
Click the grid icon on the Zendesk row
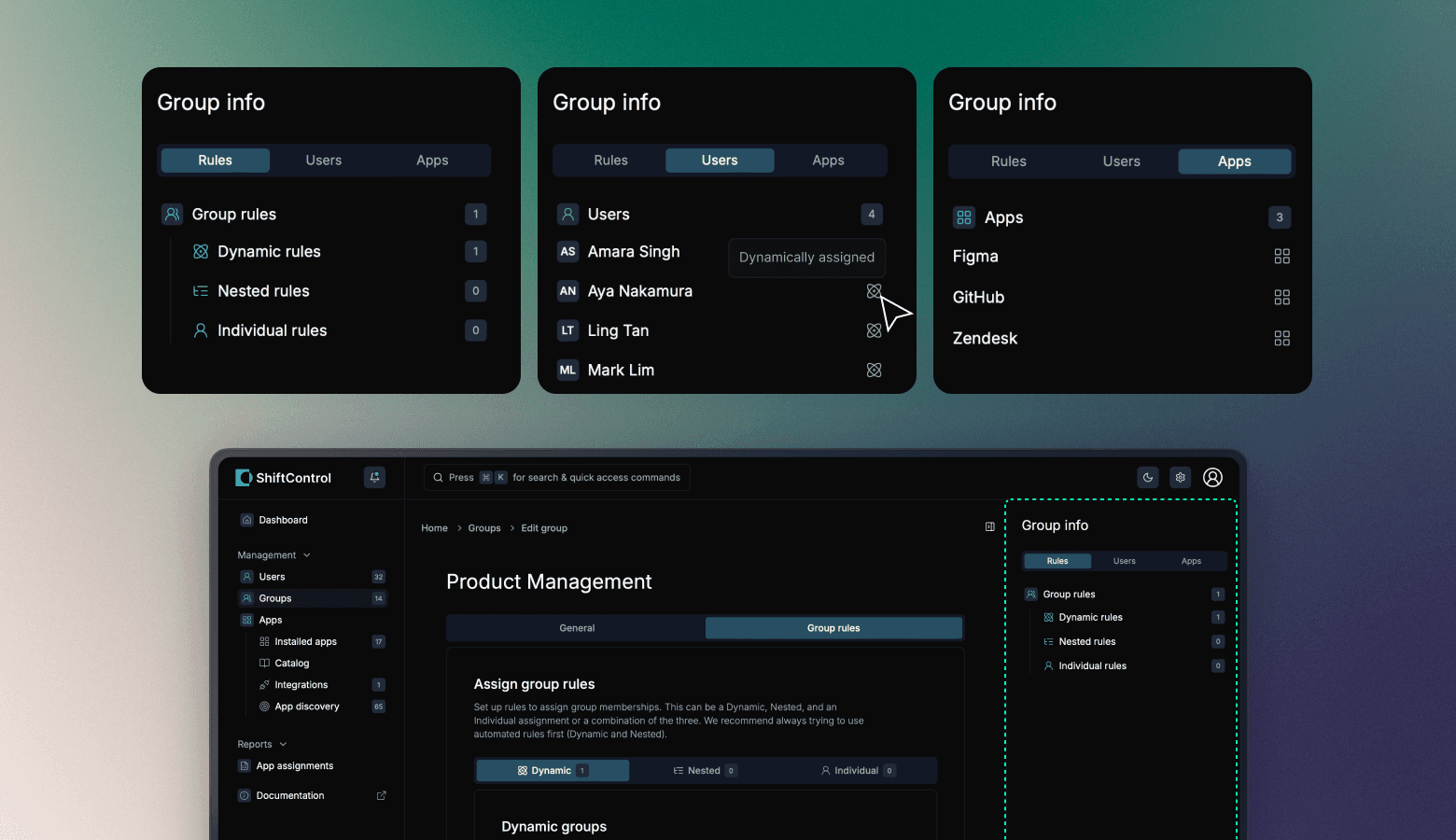click(x=1282, y=339)
